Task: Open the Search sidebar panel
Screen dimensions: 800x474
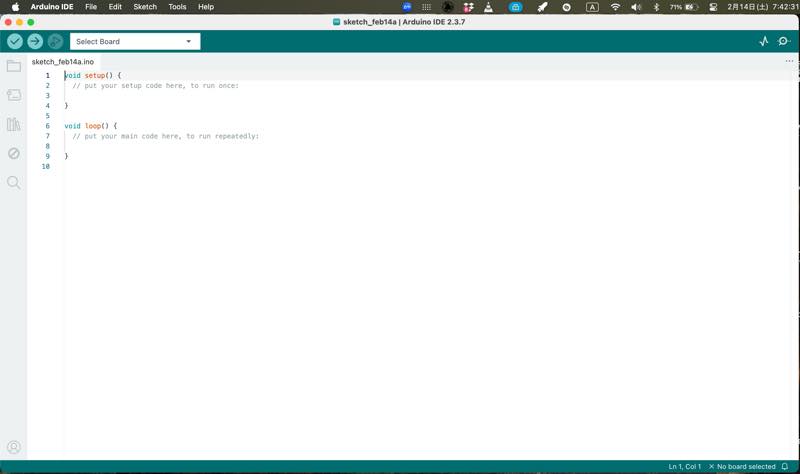Action: [x=14, y=182]
